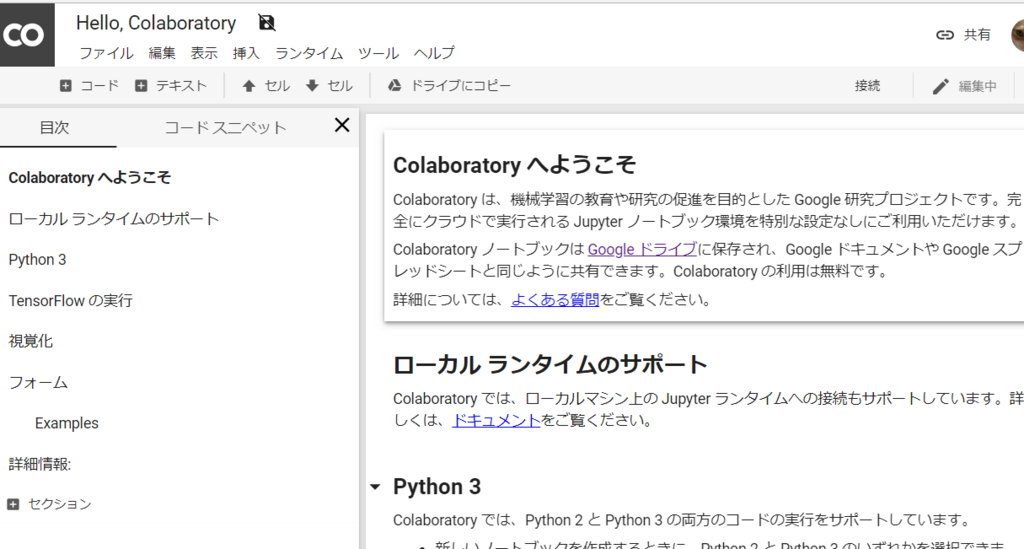Jump to フォーム in contents
The height and width of the screenshot is (549, 1024).
tap(38, 383)
